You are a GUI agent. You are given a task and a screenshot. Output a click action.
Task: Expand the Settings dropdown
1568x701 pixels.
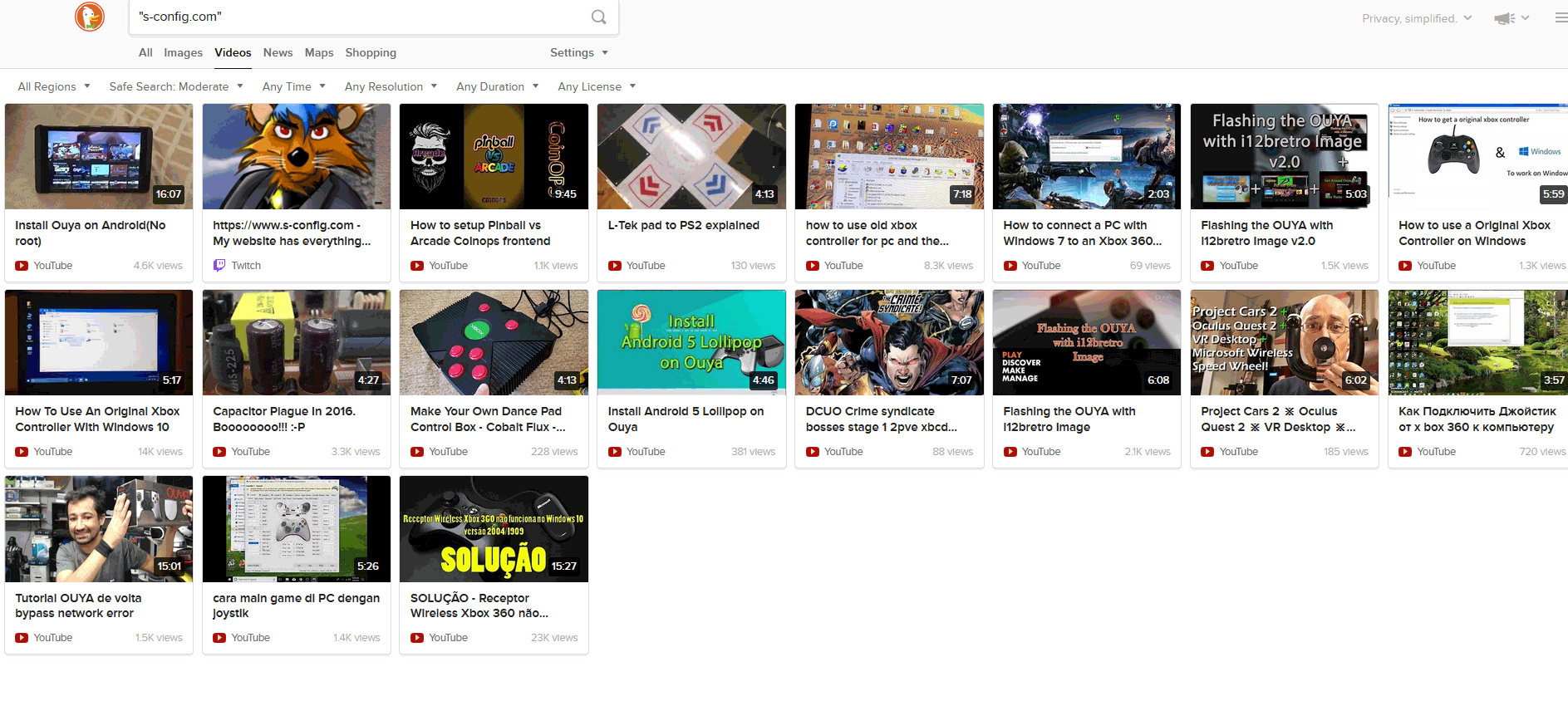579,52
